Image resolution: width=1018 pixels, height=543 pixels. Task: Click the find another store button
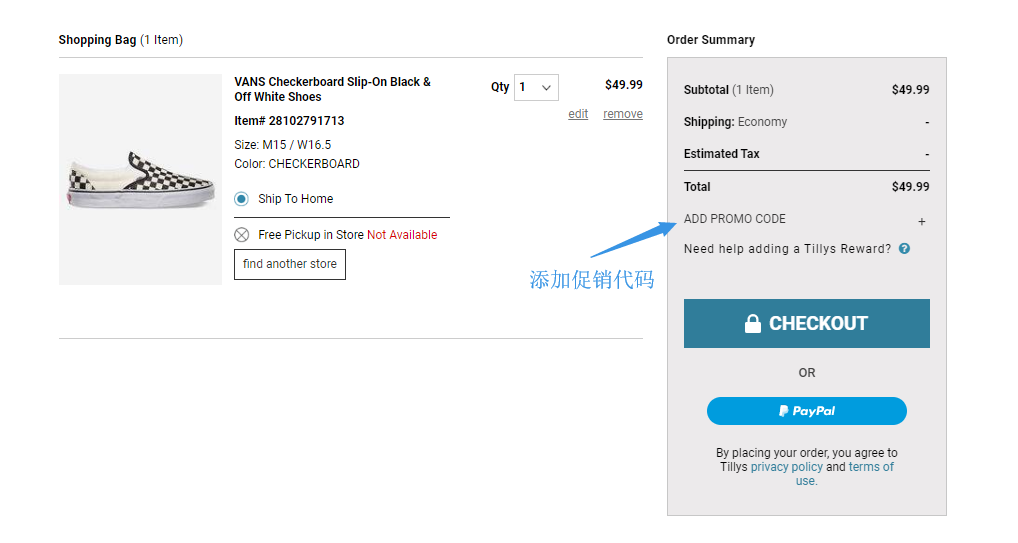[x=290, y=264]
